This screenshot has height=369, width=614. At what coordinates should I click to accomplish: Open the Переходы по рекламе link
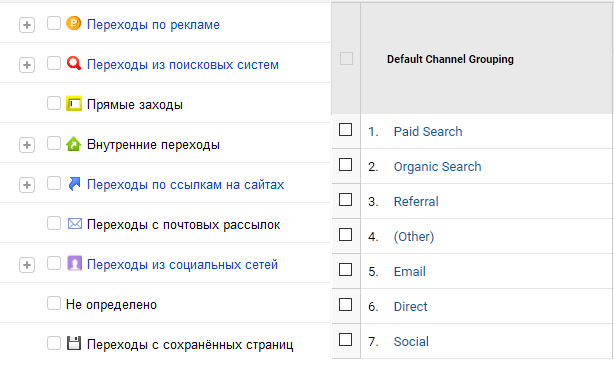click(153, 25)
